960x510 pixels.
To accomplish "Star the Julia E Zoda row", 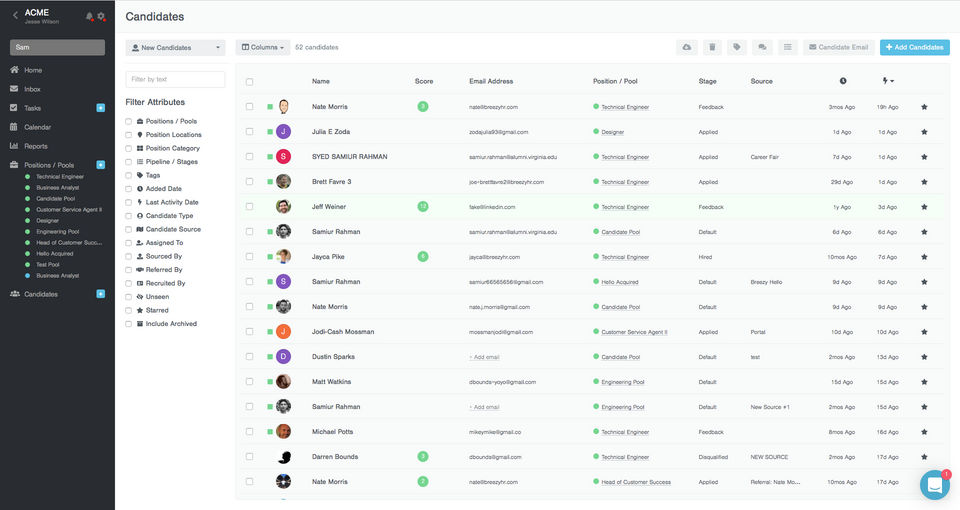I will click(924, 132).
